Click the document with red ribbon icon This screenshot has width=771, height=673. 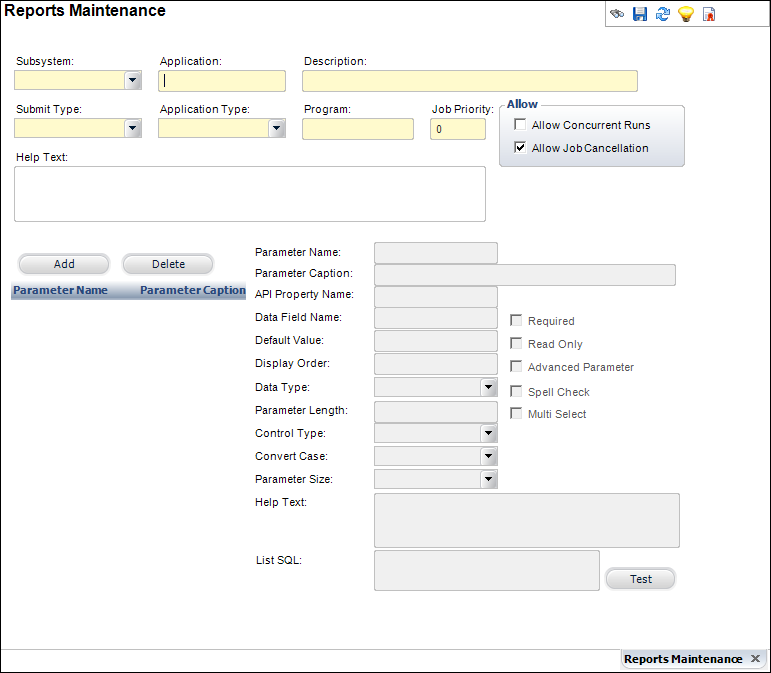click(x=709, y=14)
